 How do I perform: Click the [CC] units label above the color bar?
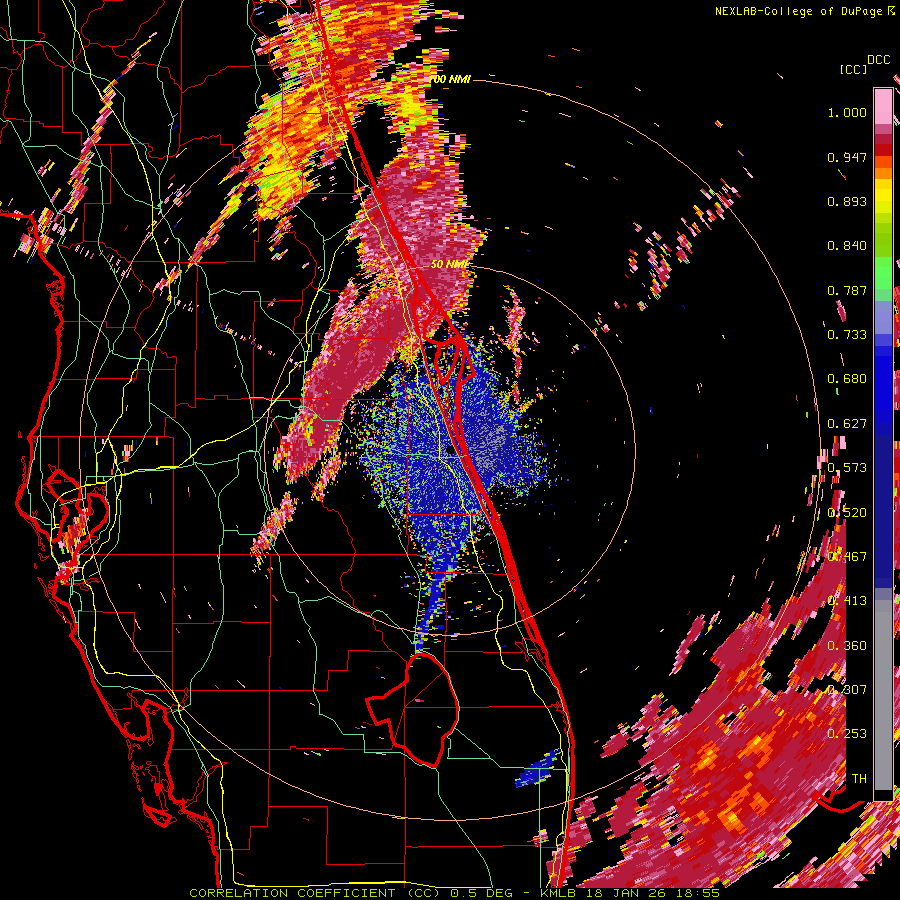pos(854,69)
